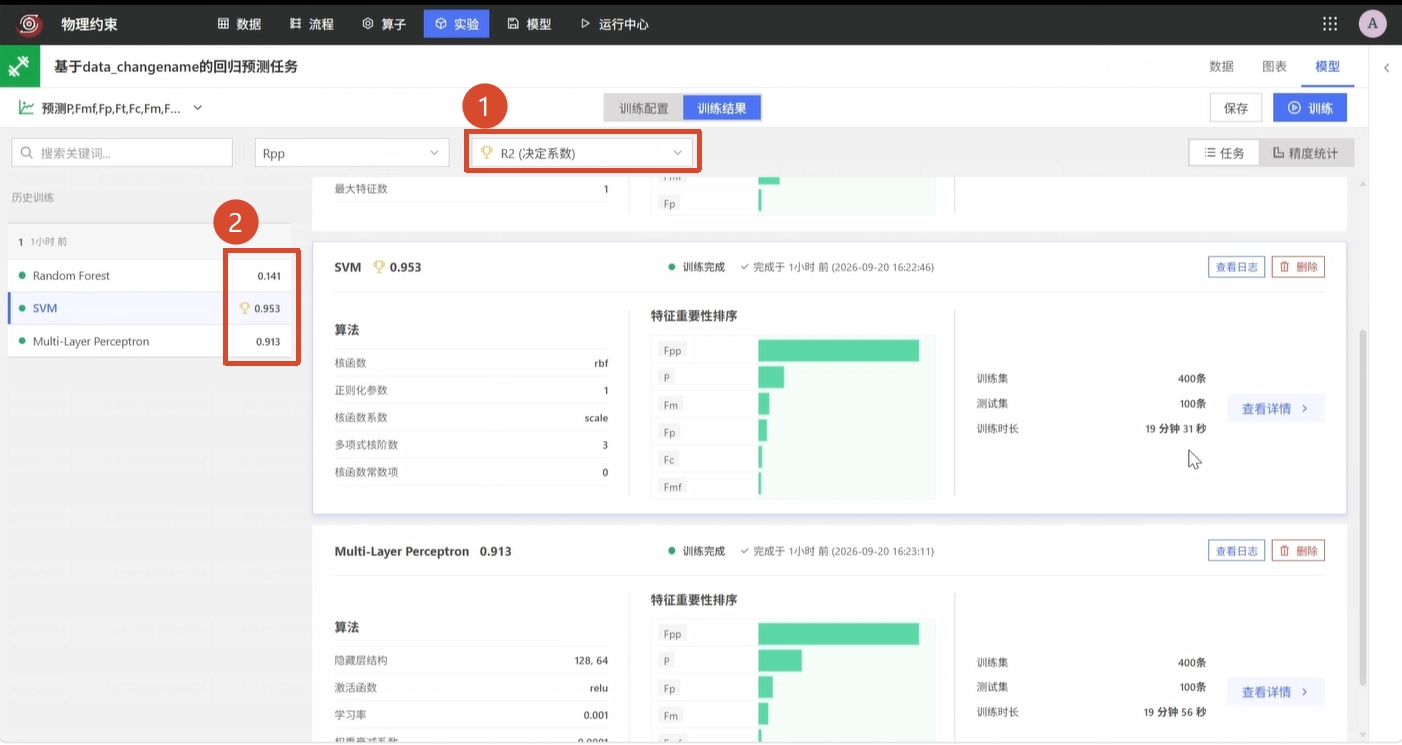Switch to the 数据 tab at right
This screenshot has height=745, width=1402.
1221,66
